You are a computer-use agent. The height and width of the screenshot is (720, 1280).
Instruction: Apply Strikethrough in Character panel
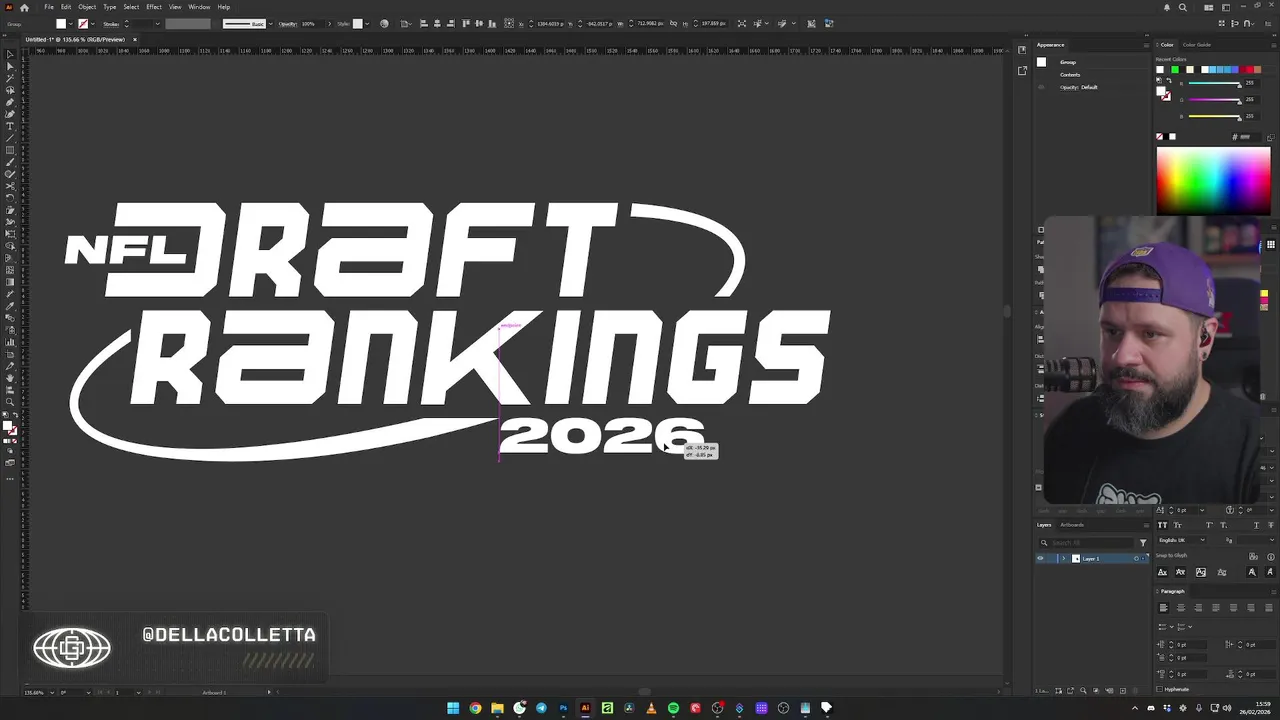[1271, 525]
